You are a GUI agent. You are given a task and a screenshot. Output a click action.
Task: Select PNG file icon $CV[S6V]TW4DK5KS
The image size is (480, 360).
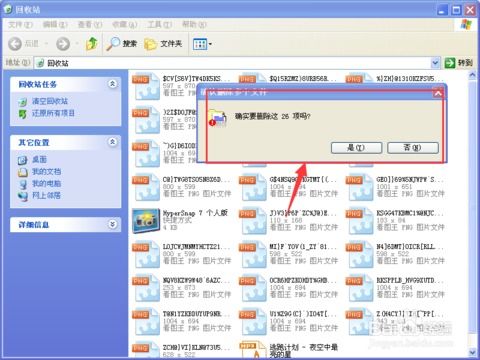coord(146,87)
